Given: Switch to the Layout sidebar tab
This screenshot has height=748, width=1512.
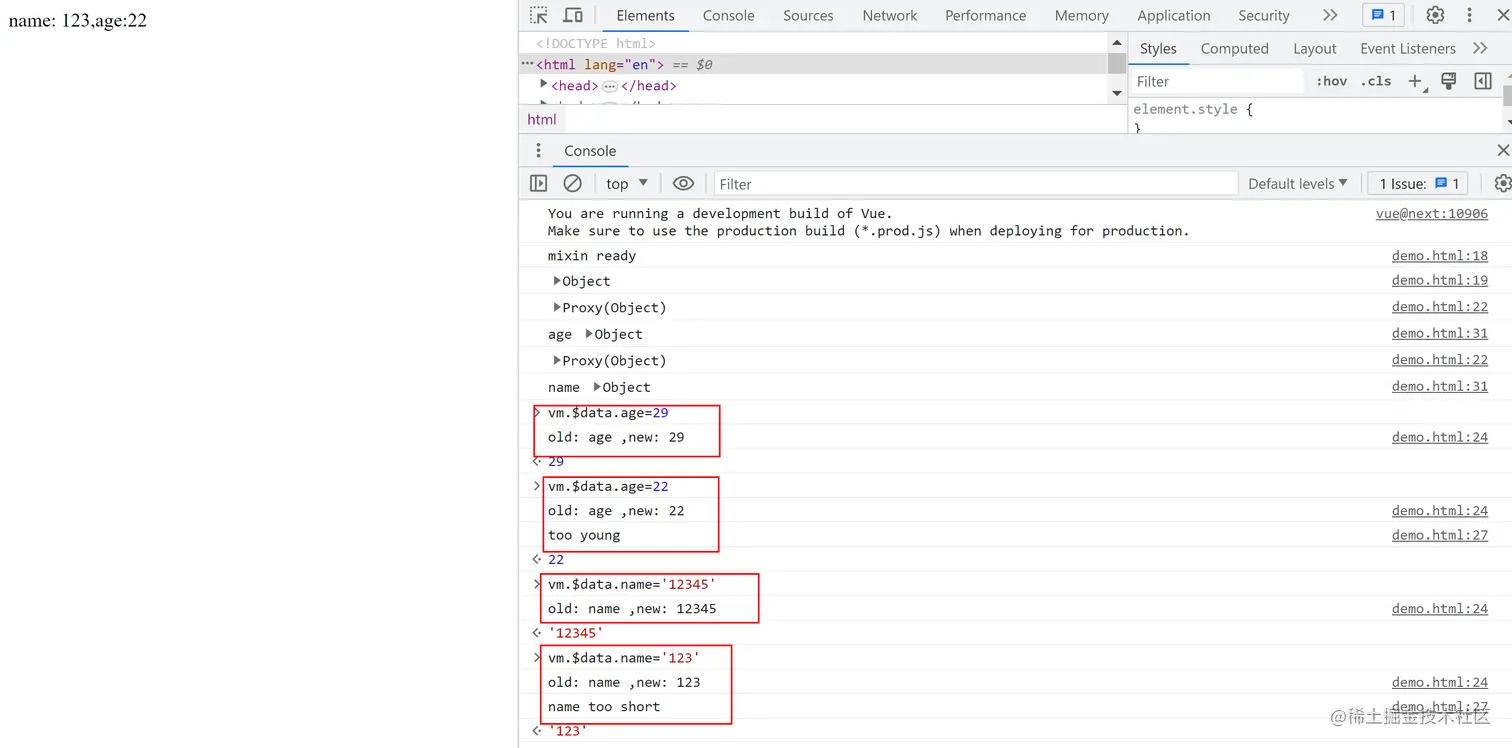Looking at the screenshot, I should pyautogui.click(x=1314, y=48).
